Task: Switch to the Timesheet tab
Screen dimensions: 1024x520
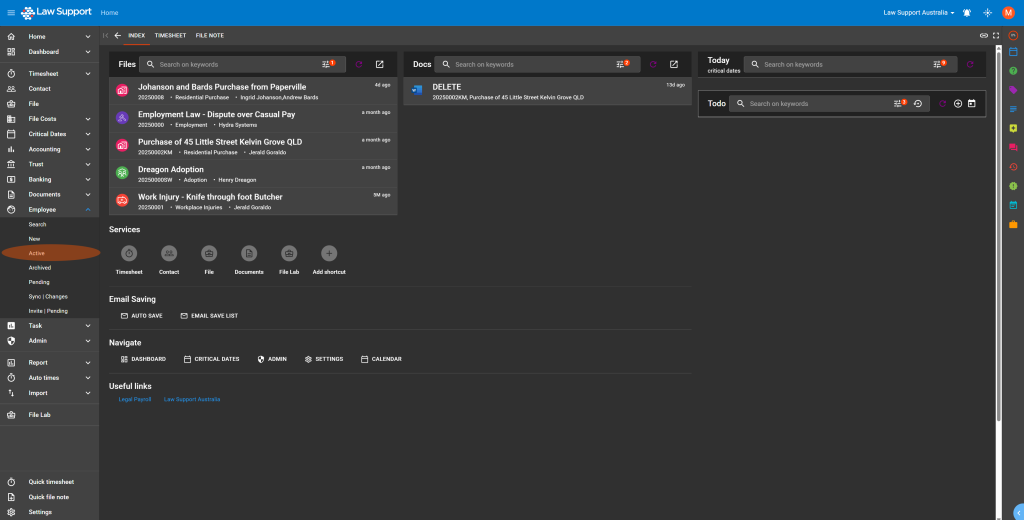Action: [170, 35]
